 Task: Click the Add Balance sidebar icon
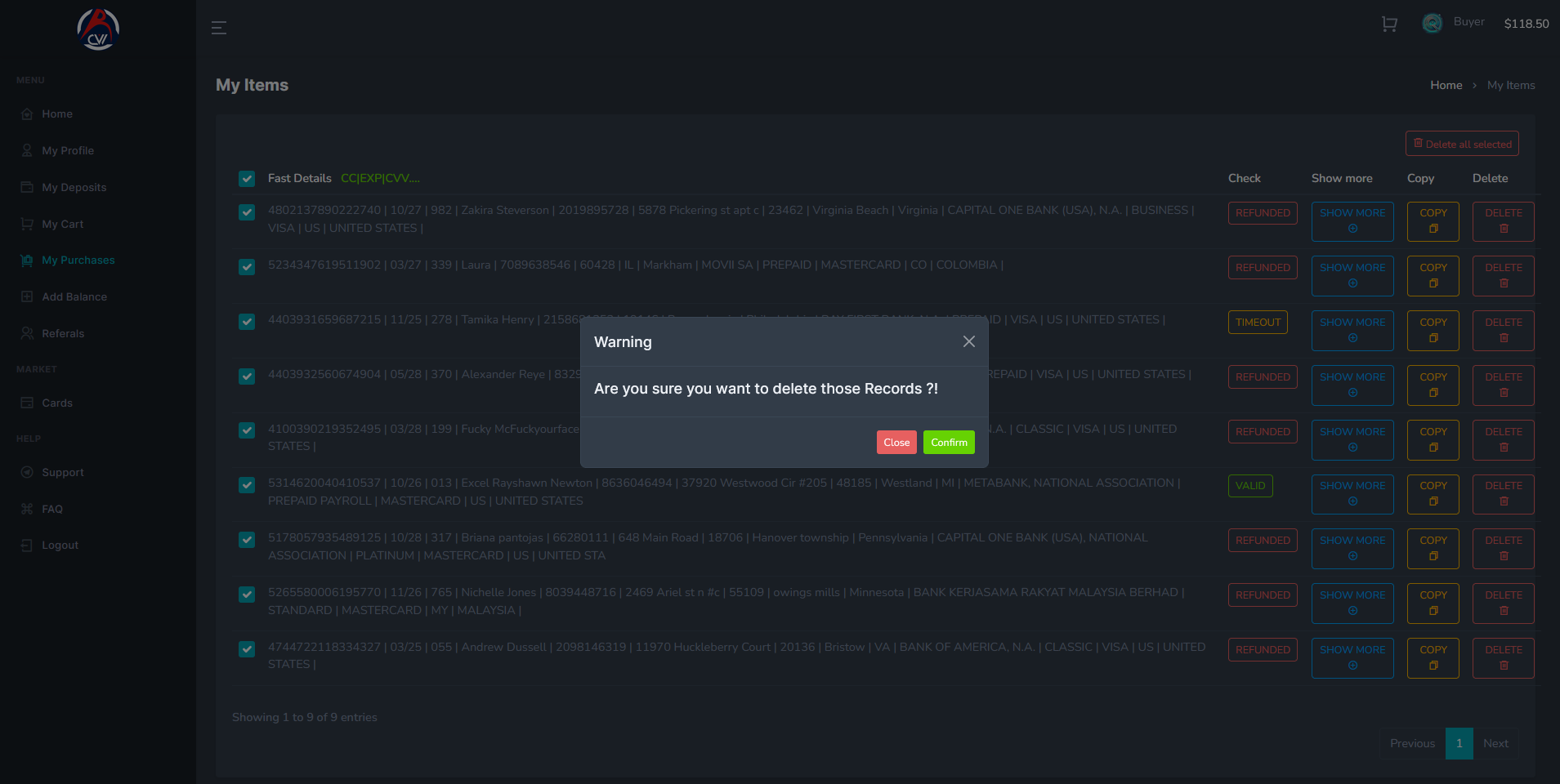point(27,296)
